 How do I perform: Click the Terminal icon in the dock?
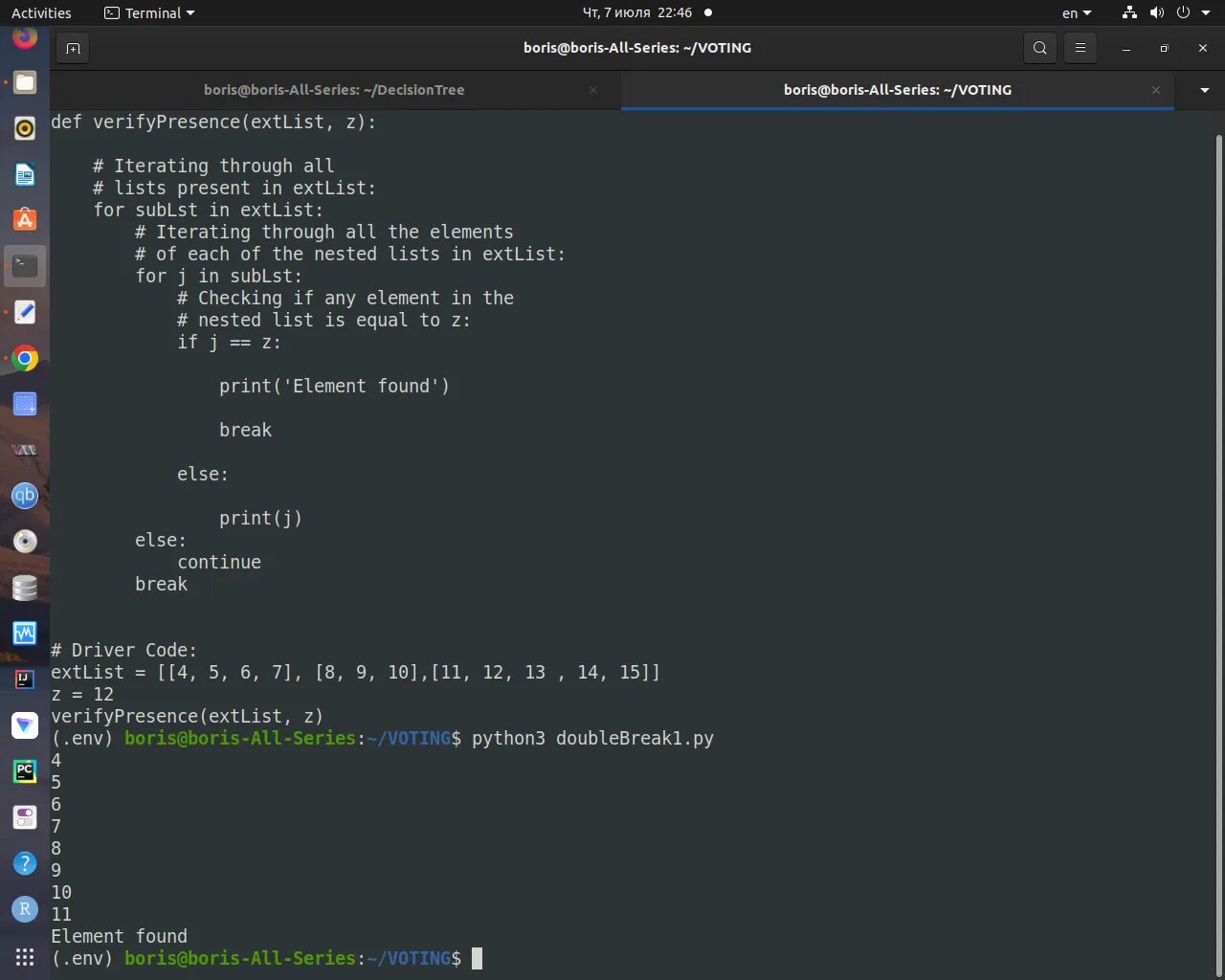[x=25, y=266]
